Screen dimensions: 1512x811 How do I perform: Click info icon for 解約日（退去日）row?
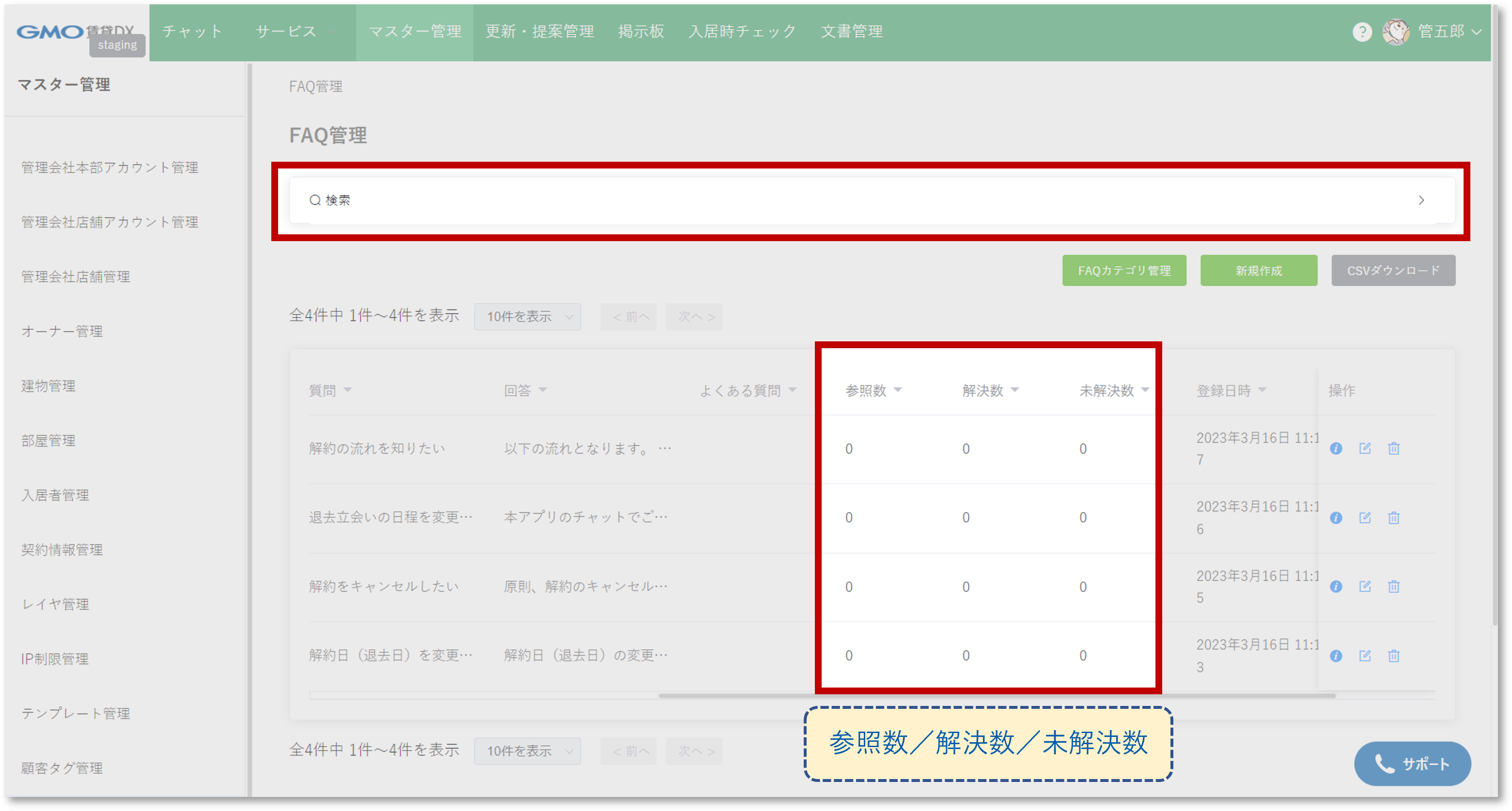[x=1336, y=656]
